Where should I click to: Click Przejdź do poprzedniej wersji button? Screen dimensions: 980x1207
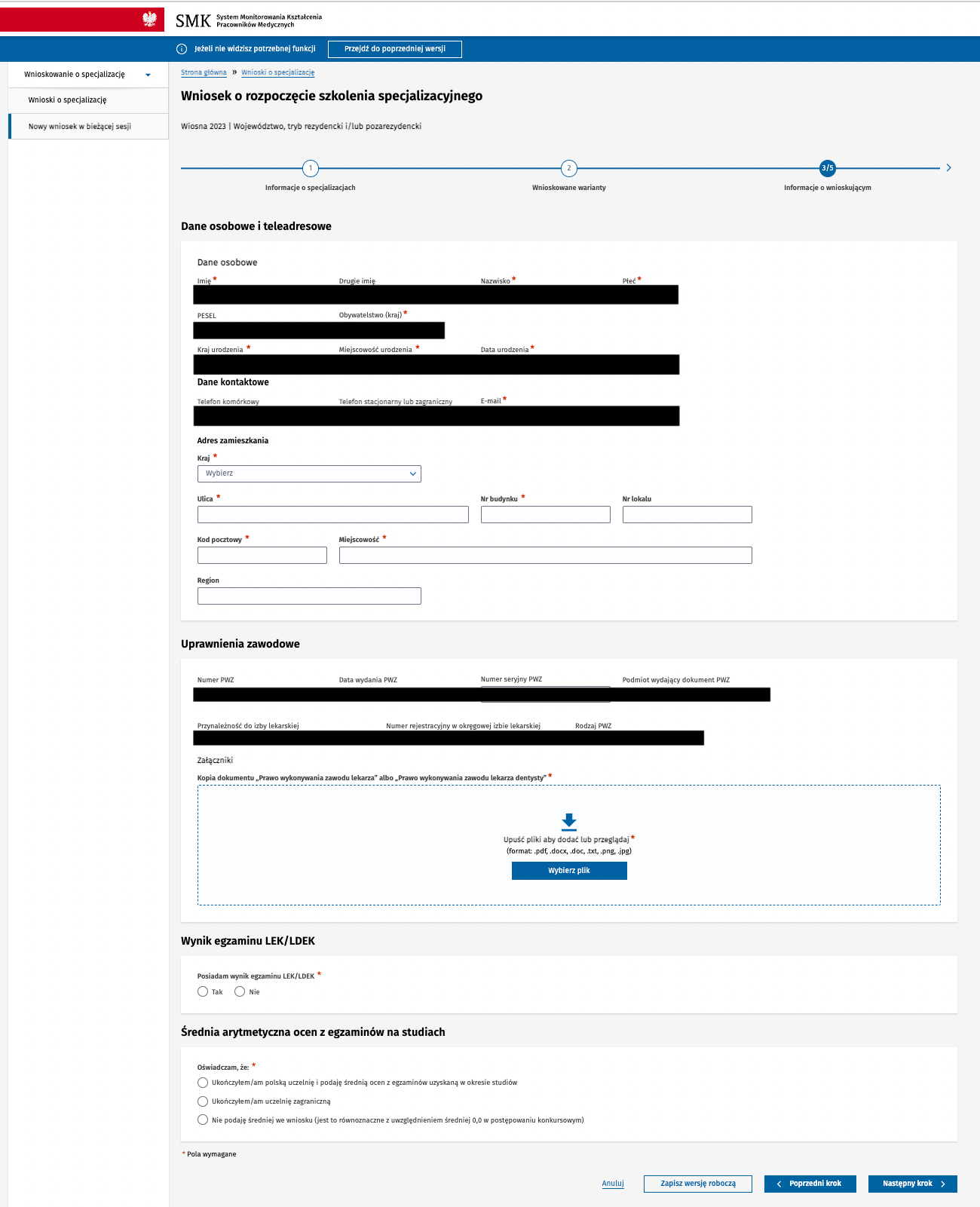click(395, 49)
